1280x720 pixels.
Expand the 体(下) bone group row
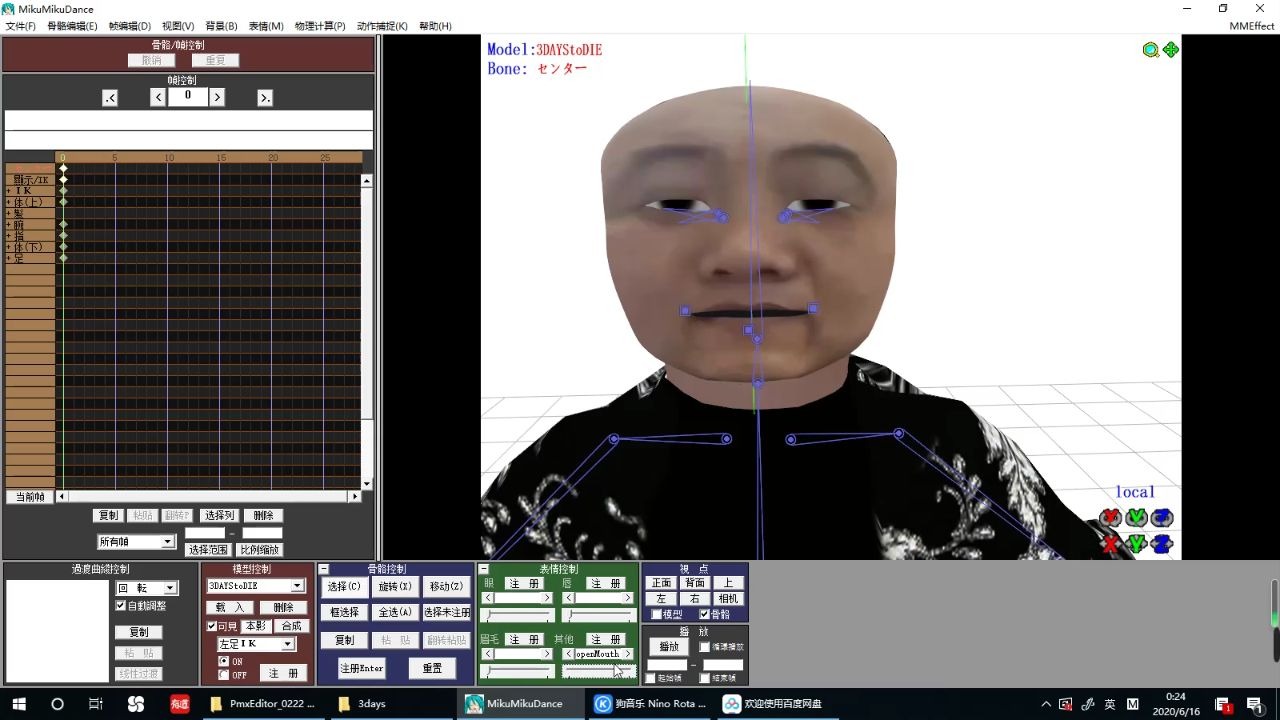[x=9, y=247]
